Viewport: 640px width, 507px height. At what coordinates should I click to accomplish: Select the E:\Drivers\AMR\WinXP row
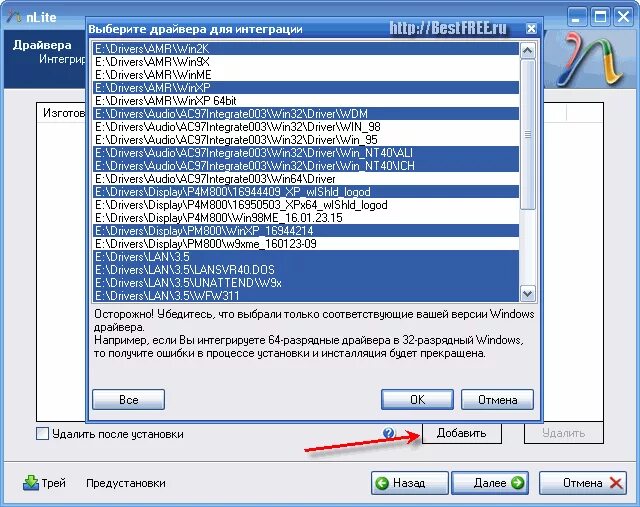pyautogui.click(x=306, y=88)
